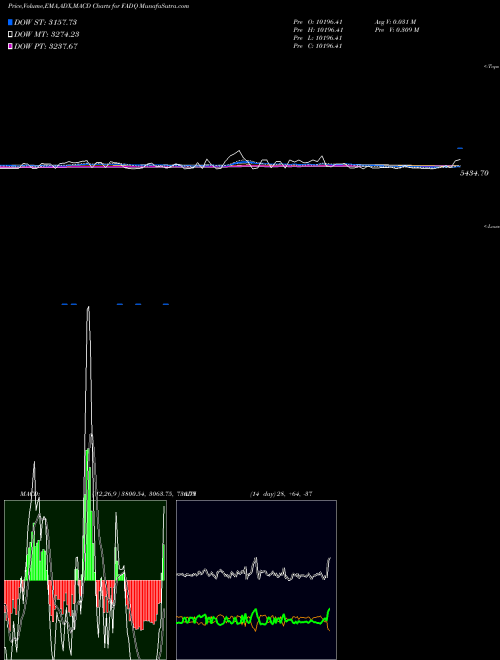The height and width of the screenshot is (660, 500).
Task: Click the 'Pre H: 10196.41' value
Action: [318, 30]
